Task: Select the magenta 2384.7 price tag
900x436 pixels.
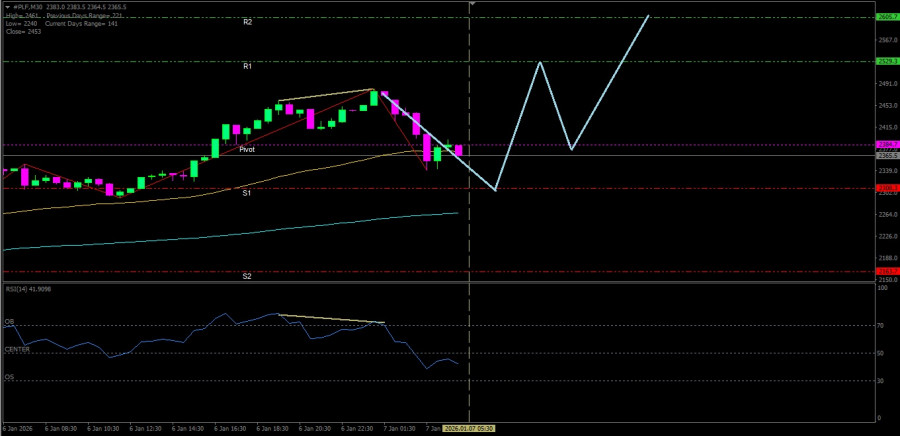Action: tap(886, 145)
